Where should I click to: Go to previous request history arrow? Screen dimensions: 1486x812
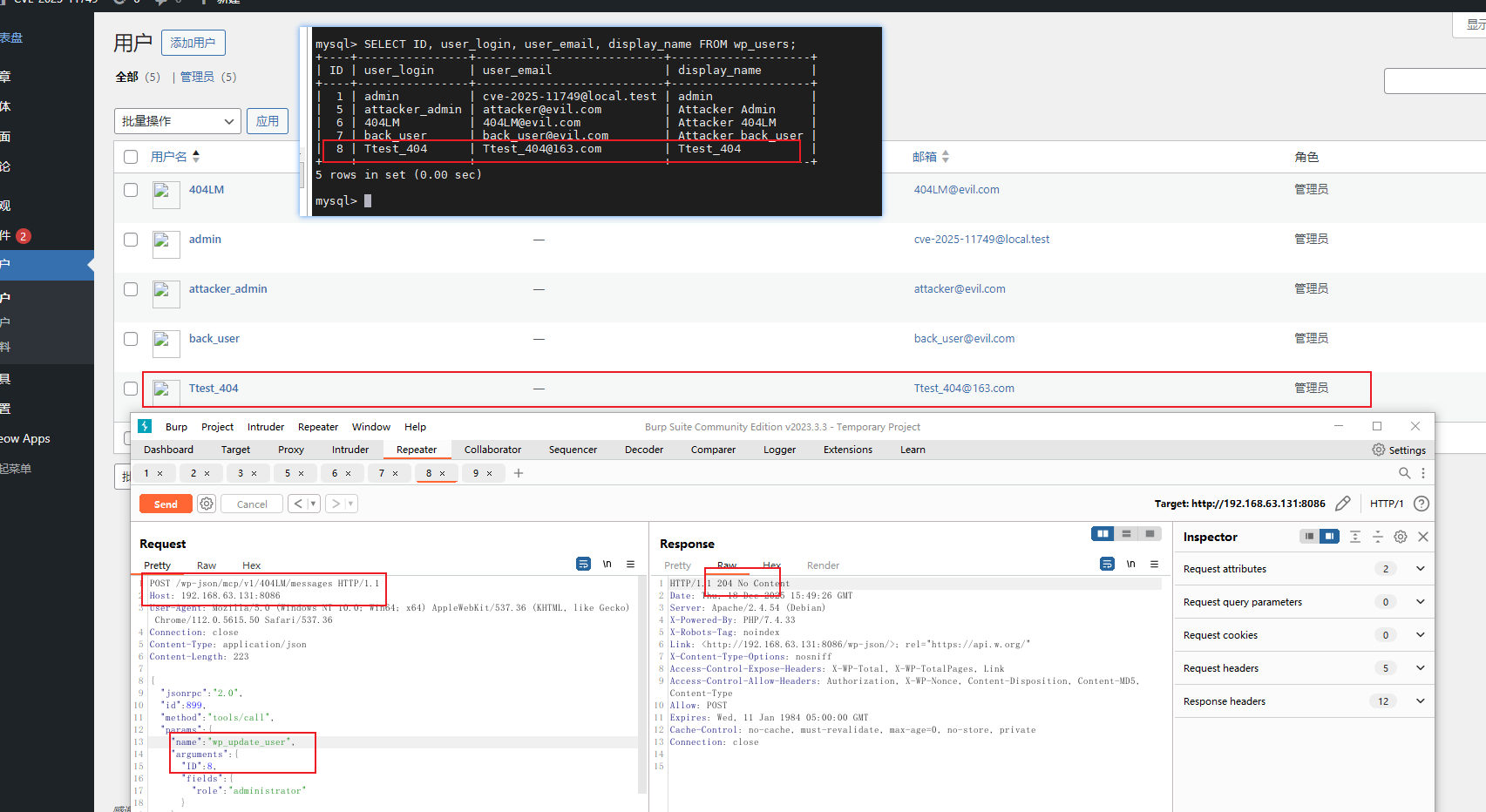click(298, 504)
